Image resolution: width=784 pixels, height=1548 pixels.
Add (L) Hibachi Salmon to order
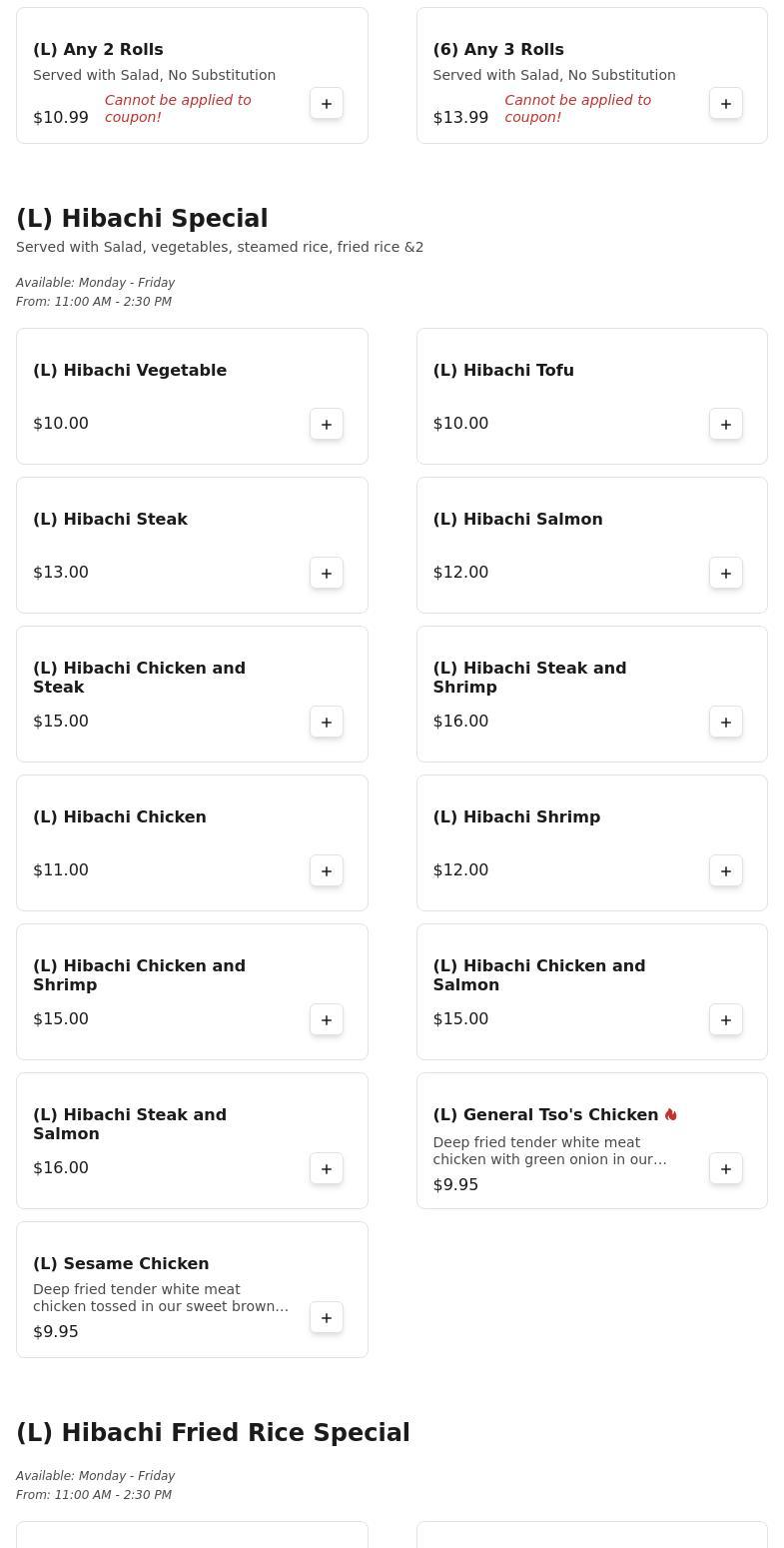pos(726,574)
